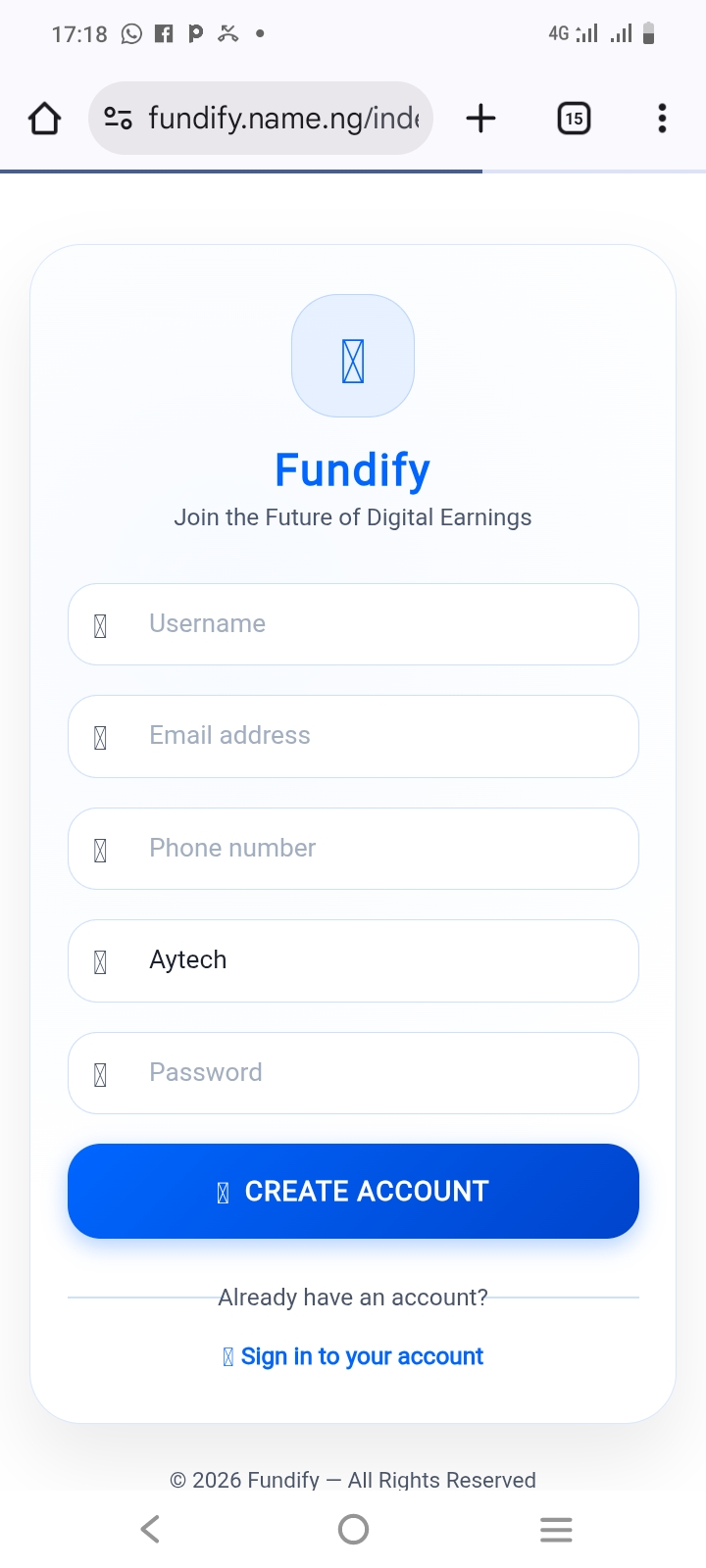Focus the Email address input field

pyautogui.click(x=382, y=736)
